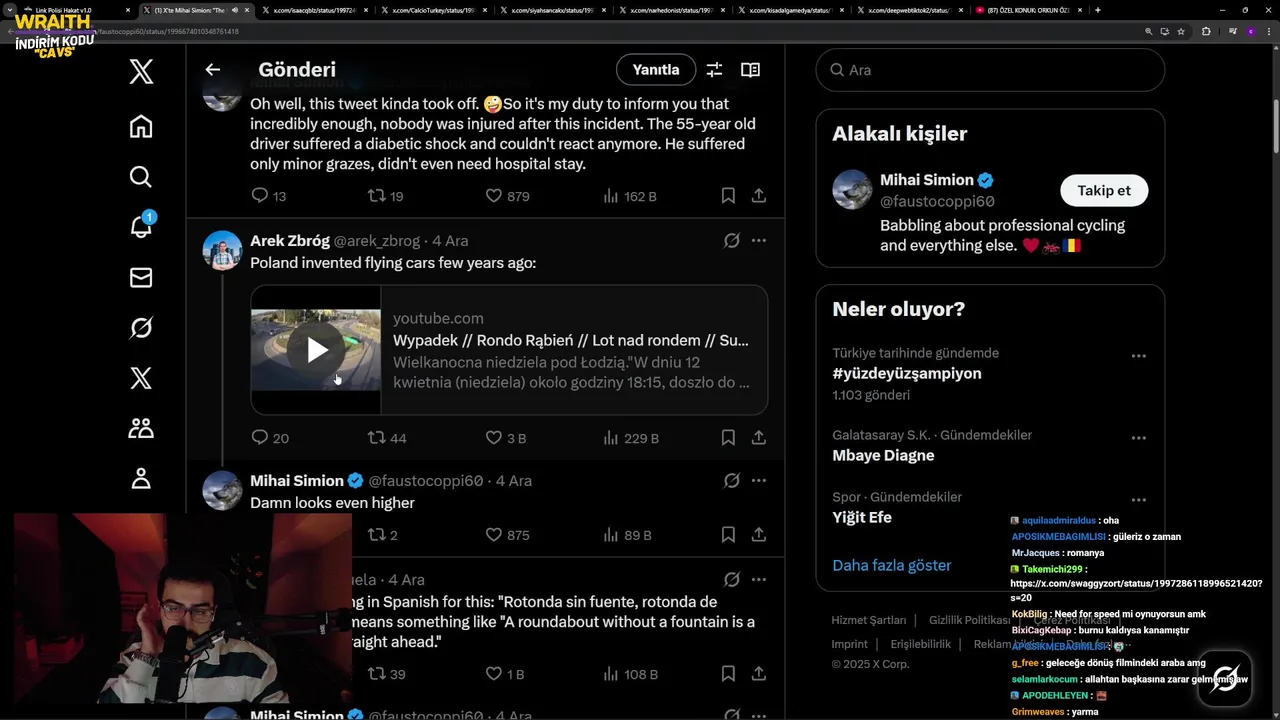Reply to the tweet with 13 replies
Image resolution: width=1280 pixels, height=720 pixels.
click(268, 196)
